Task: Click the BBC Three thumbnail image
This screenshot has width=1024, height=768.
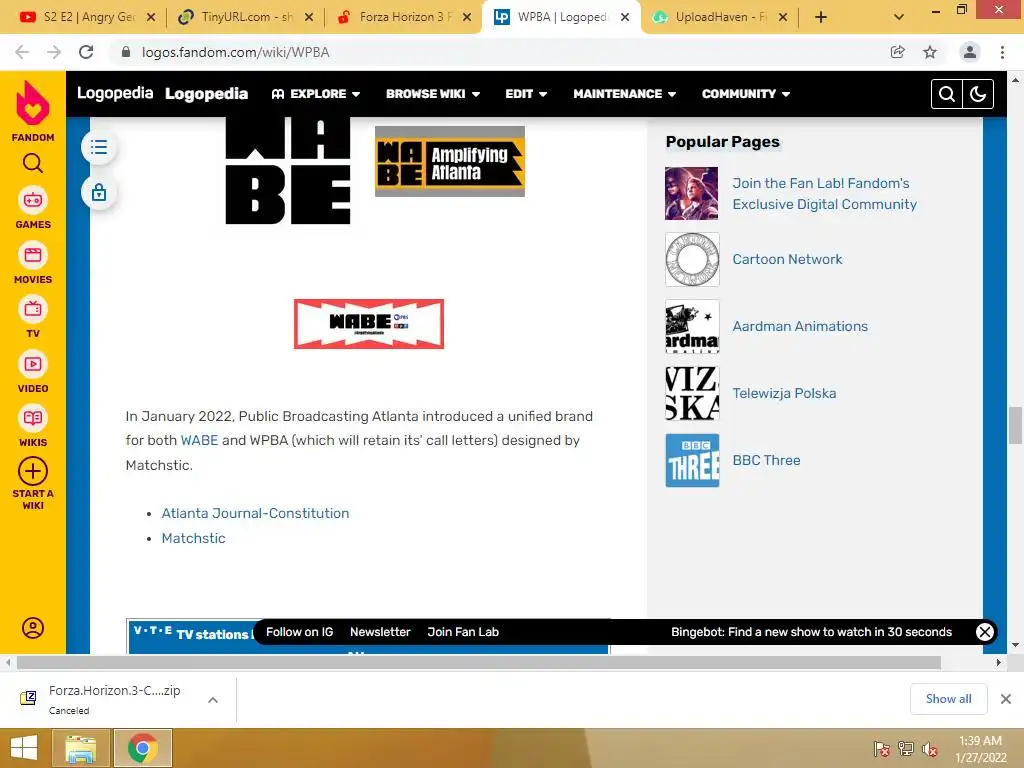Action: (x=692, y=460)
